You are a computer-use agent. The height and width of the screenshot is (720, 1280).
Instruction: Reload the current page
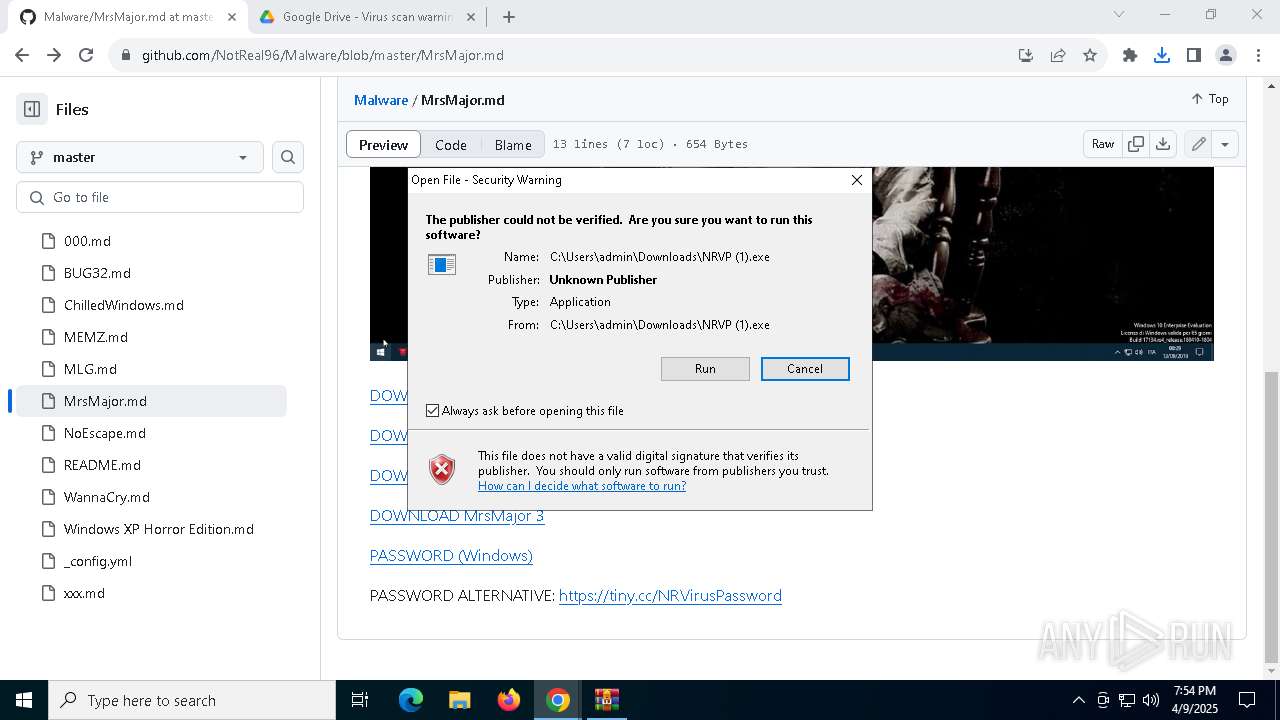[86, 56]
